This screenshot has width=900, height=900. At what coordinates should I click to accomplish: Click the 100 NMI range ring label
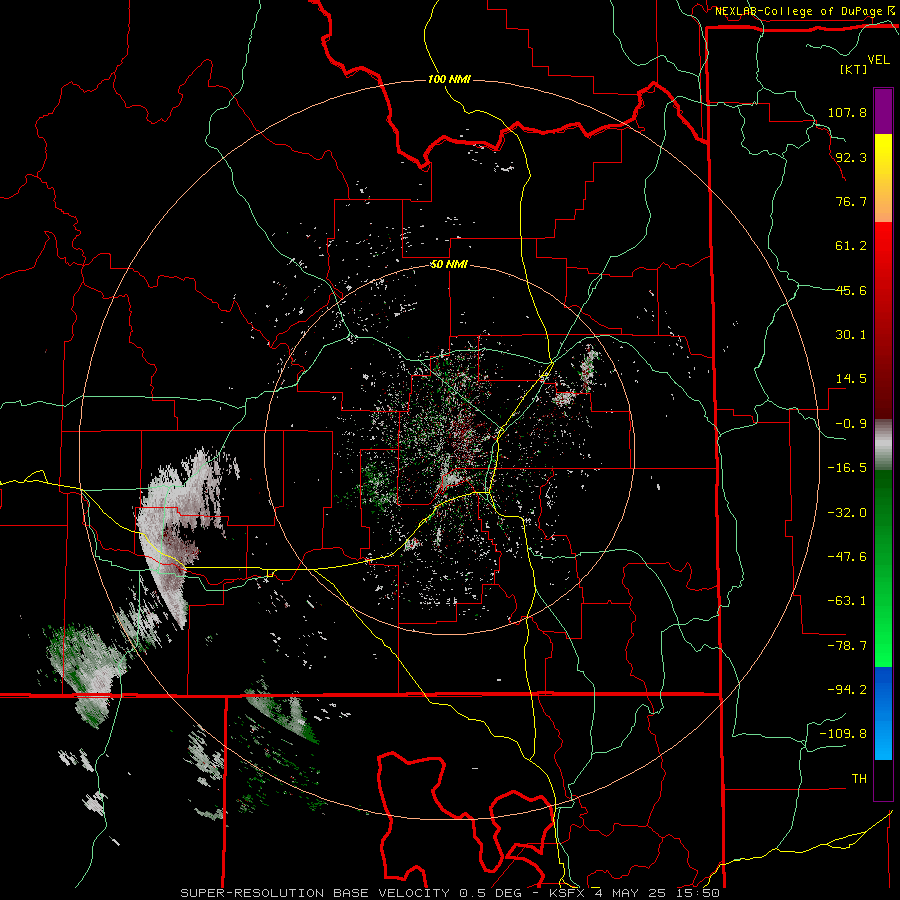point(449,79)
